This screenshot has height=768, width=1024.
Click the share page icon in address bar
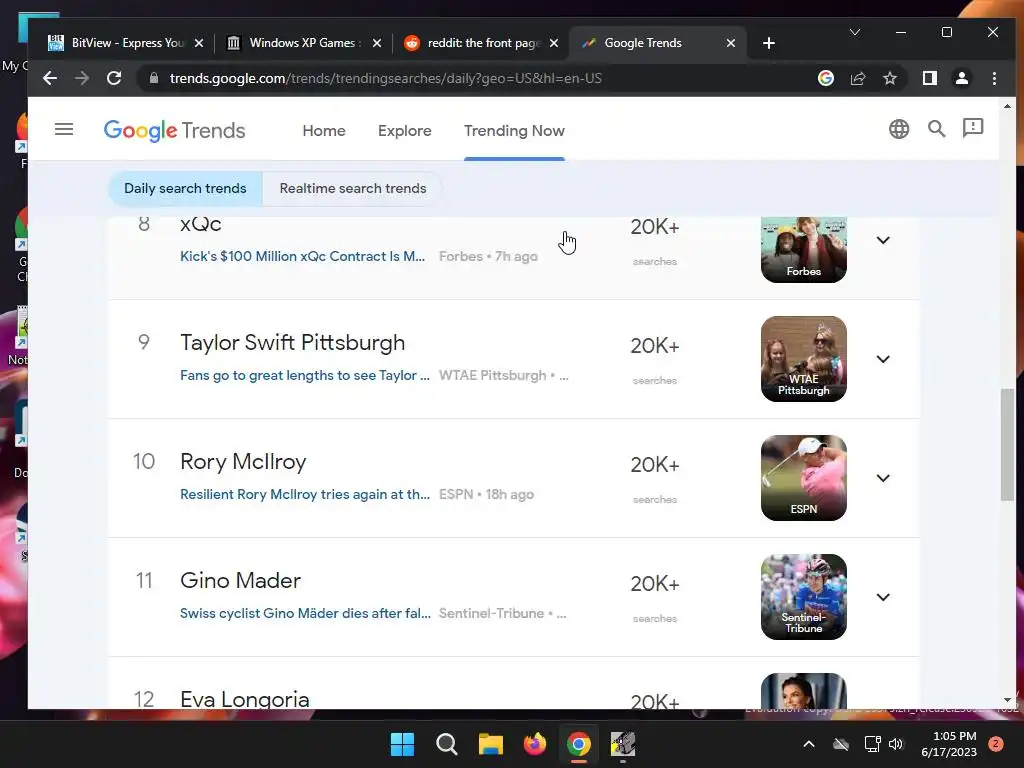[x=857, y=78]
